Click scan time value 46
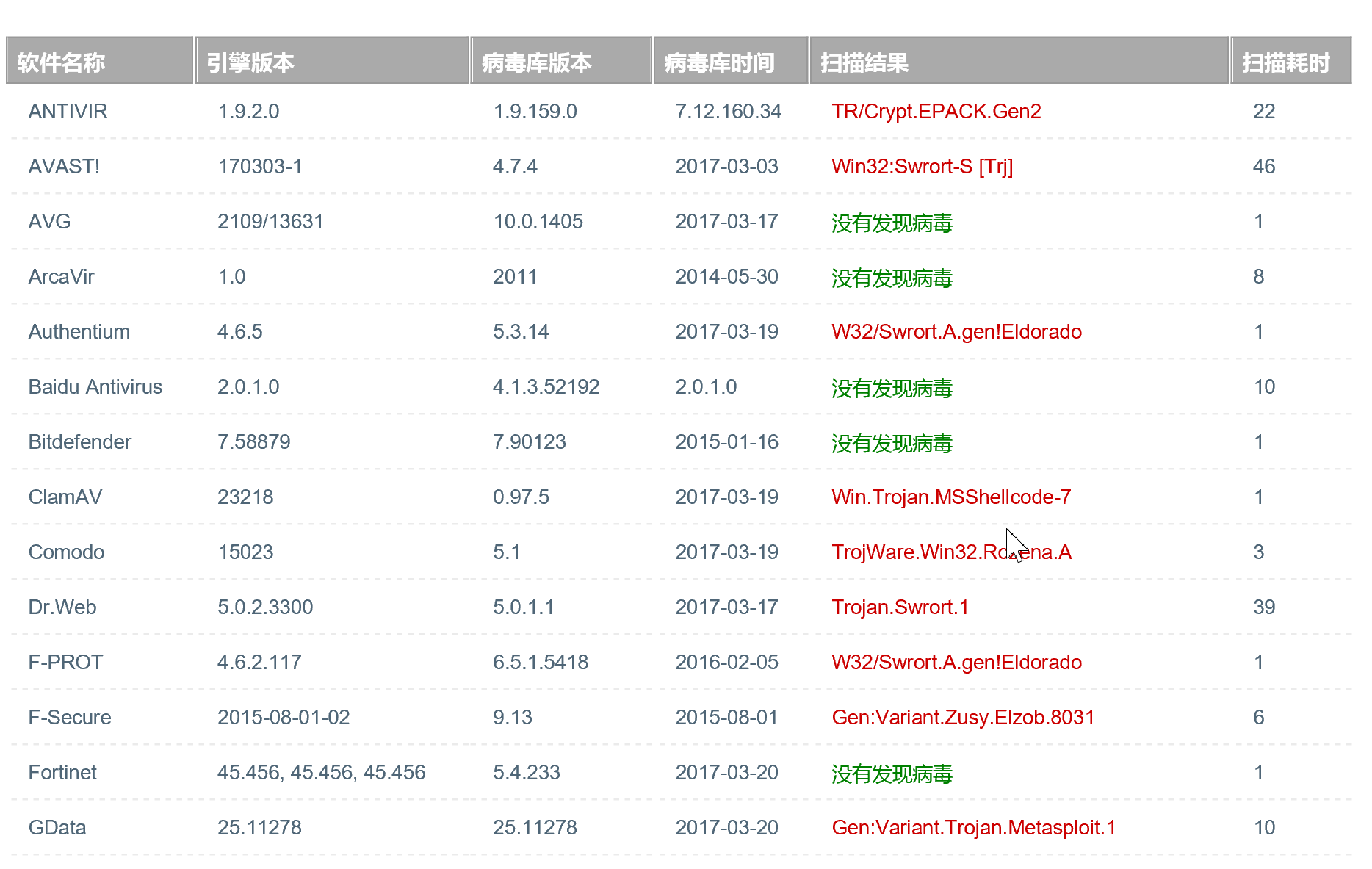Screen dimensions: 1372x869 [1263, 167]
